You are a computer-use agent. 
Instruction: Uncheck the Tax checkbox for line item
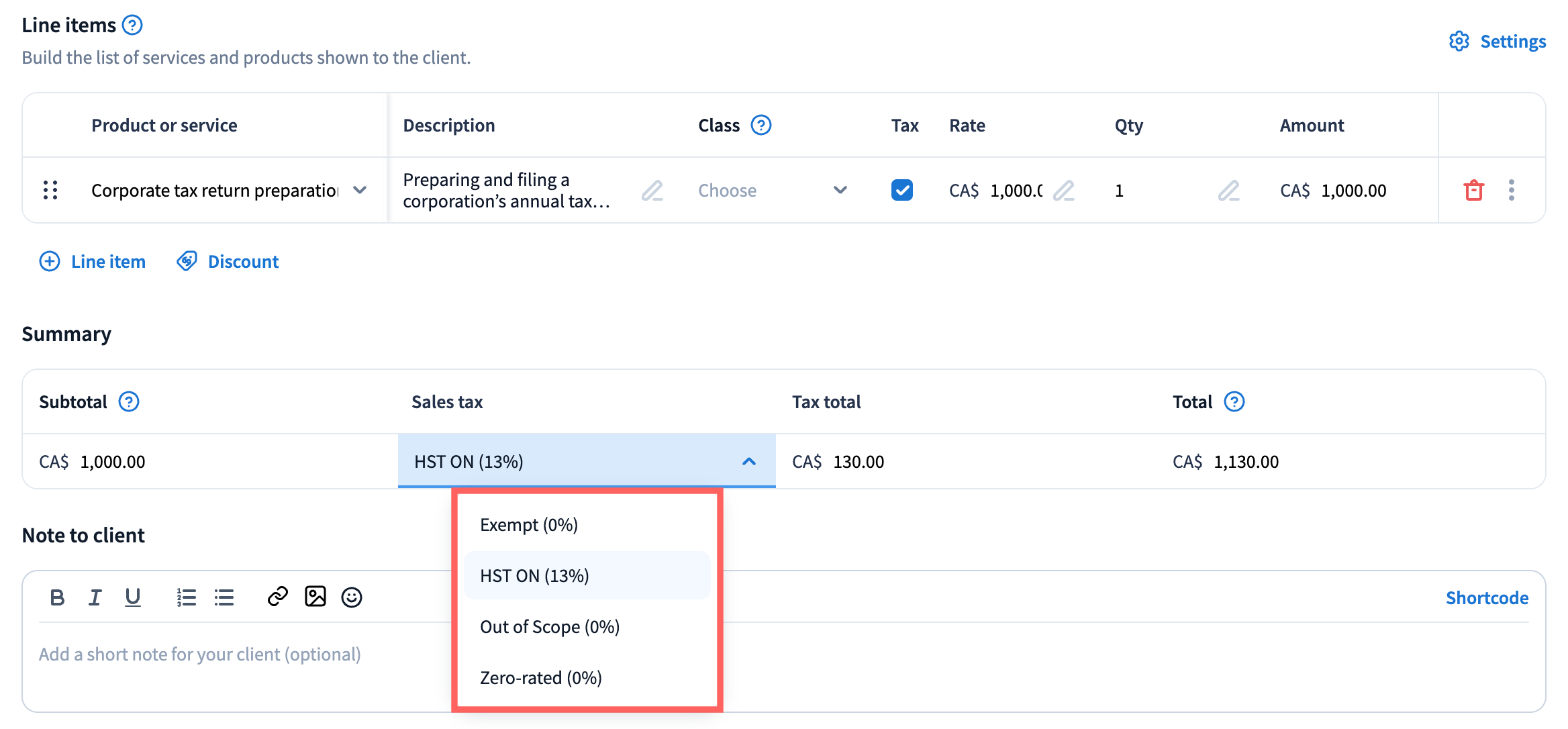[901, 191]
